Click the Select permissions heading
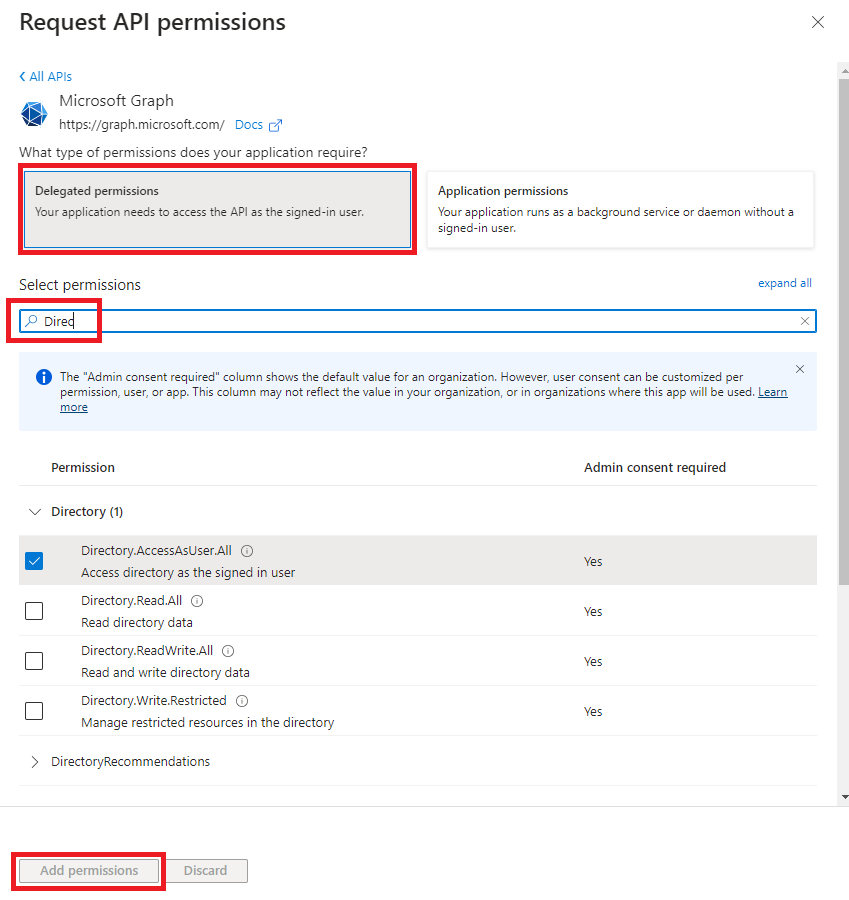 coord(80,285)
